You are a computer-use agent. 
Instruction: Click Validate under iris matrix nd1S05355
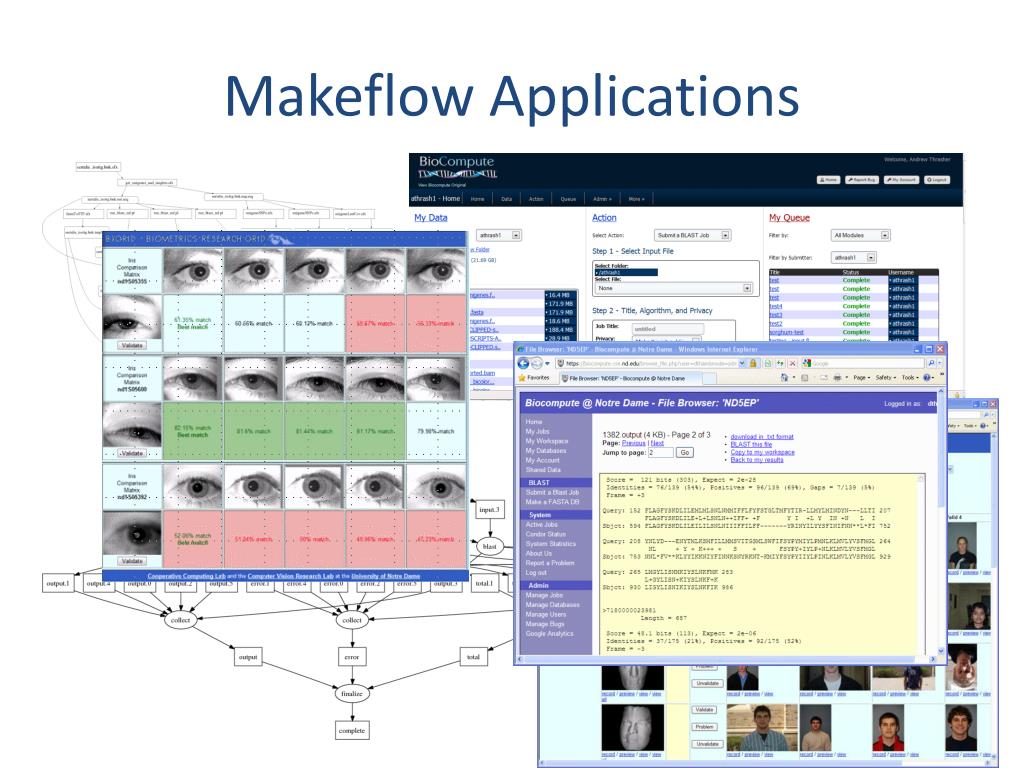[132, 345]
